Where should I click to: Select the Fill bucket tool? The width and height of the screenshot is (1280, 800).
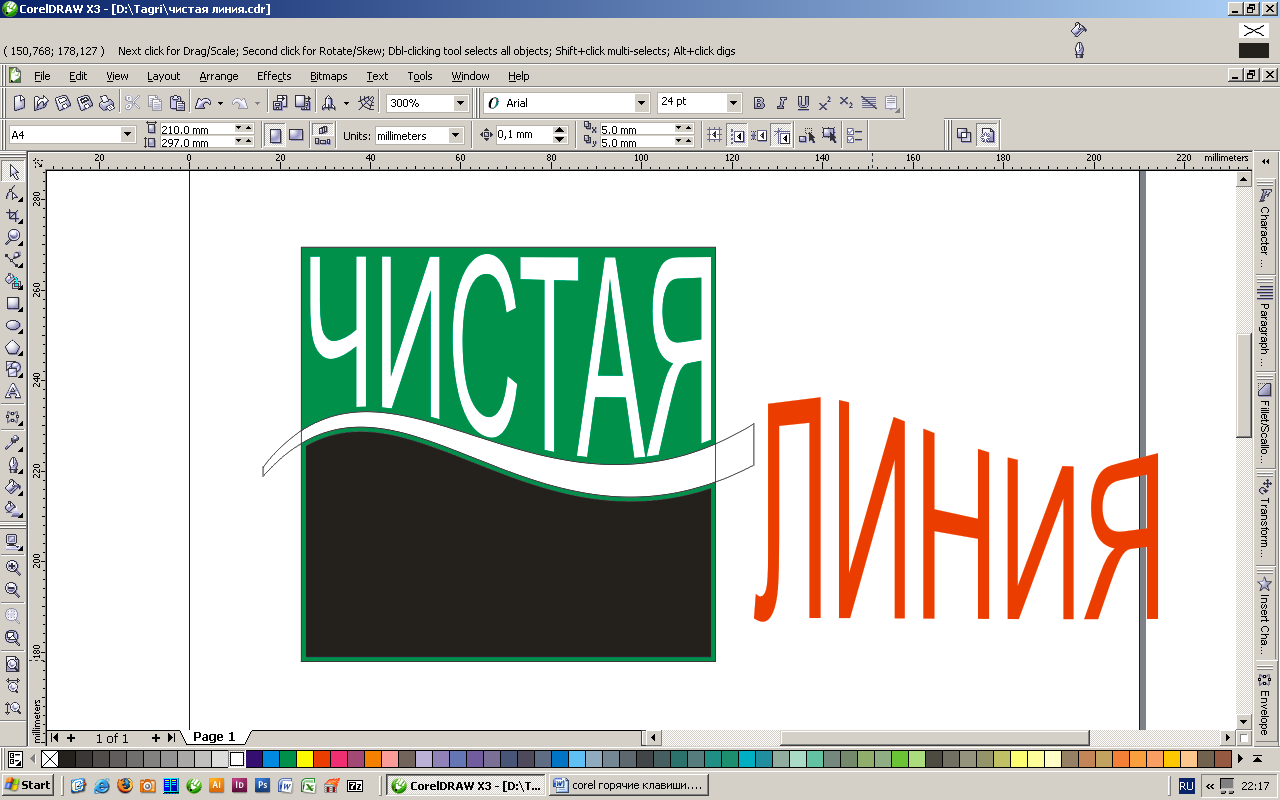point(13,487)
